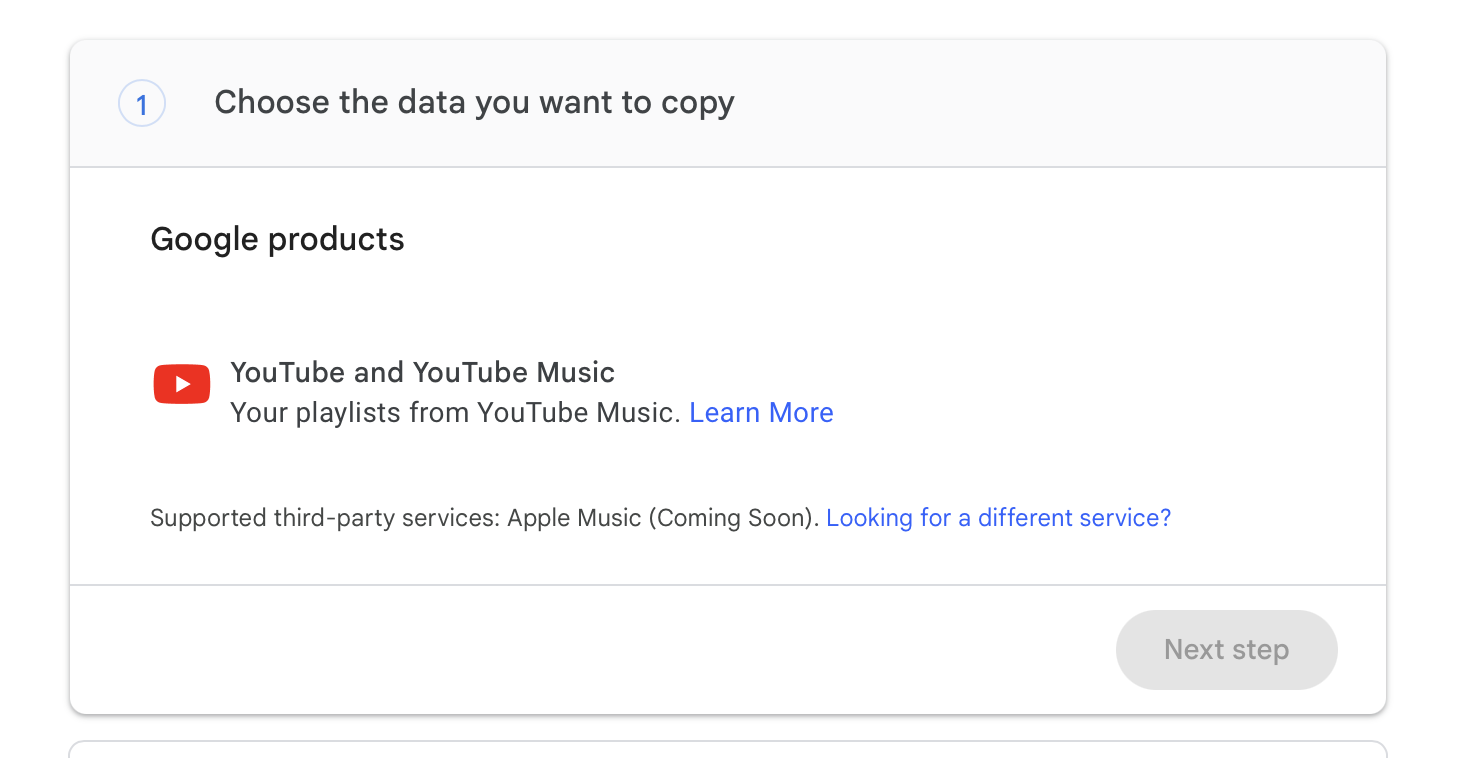This screenshot has width=1484, height=758.
Task: Click empty footer area beside Next step
Action: click(590, 650)
